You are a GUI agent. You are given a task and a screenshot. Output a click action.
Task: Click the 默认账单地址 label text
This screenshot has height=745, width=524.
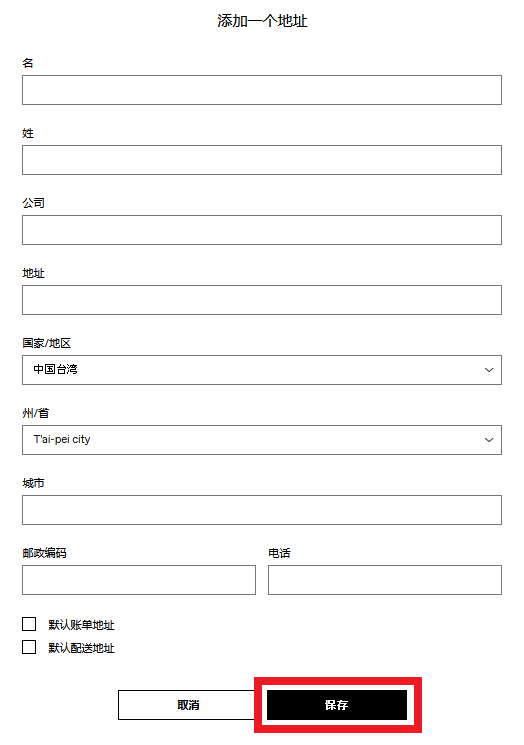81,625
